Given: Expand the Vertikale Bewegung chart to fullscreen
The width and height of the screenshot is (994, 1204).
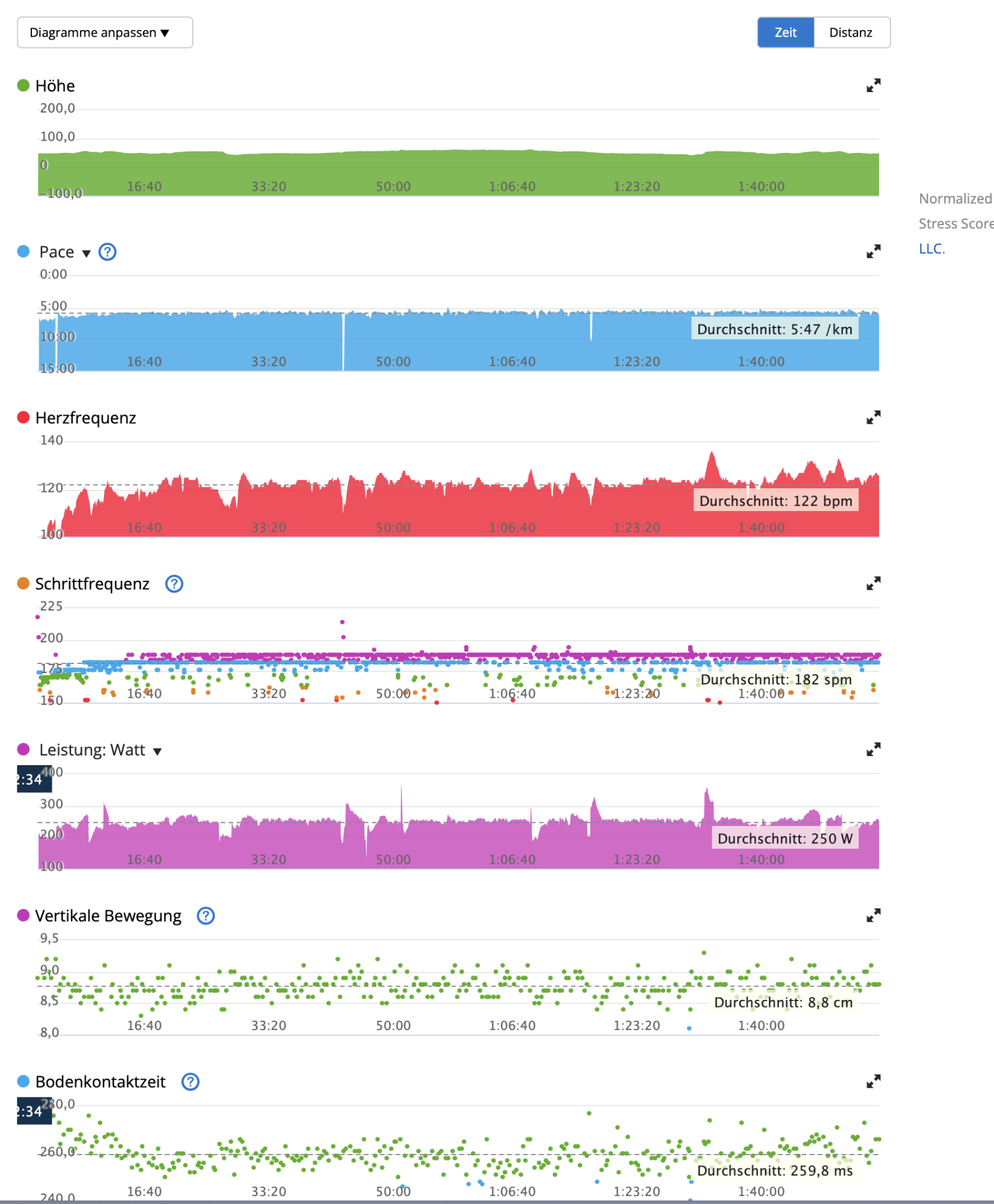Looking at the screenshot, I should (873, 916).
